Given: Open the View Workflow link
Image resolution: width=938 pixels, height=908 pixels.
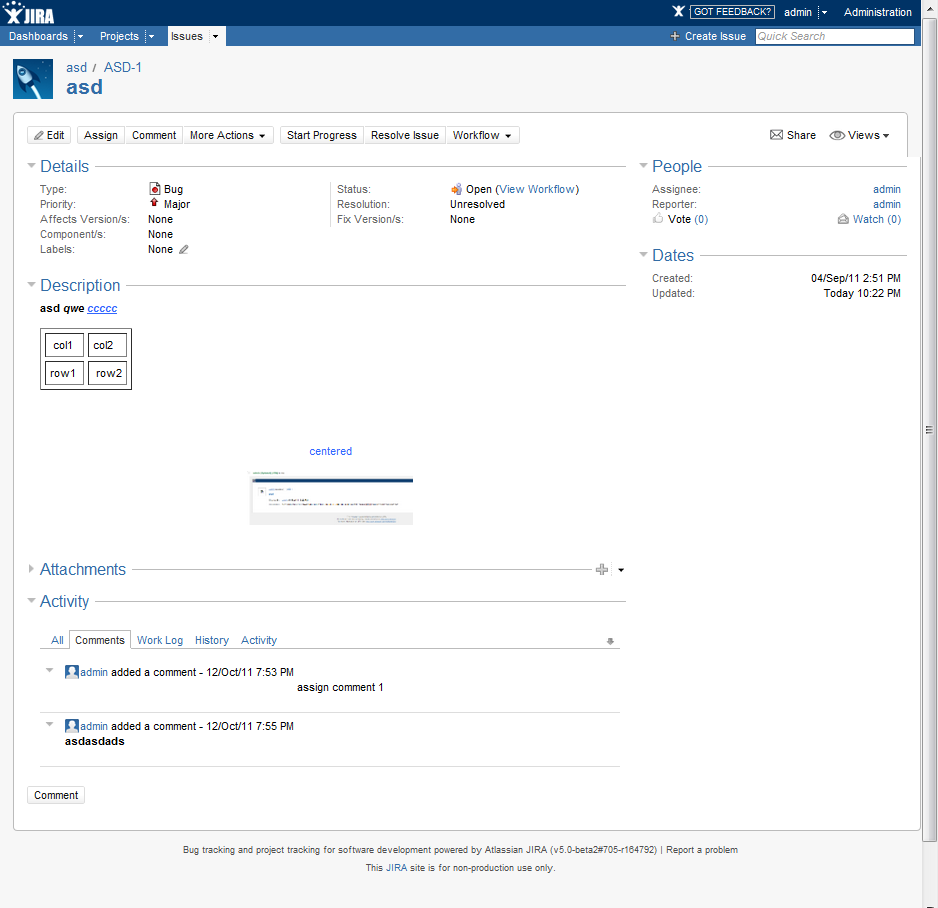Looking at the screenshot, I should pos(537,189).
